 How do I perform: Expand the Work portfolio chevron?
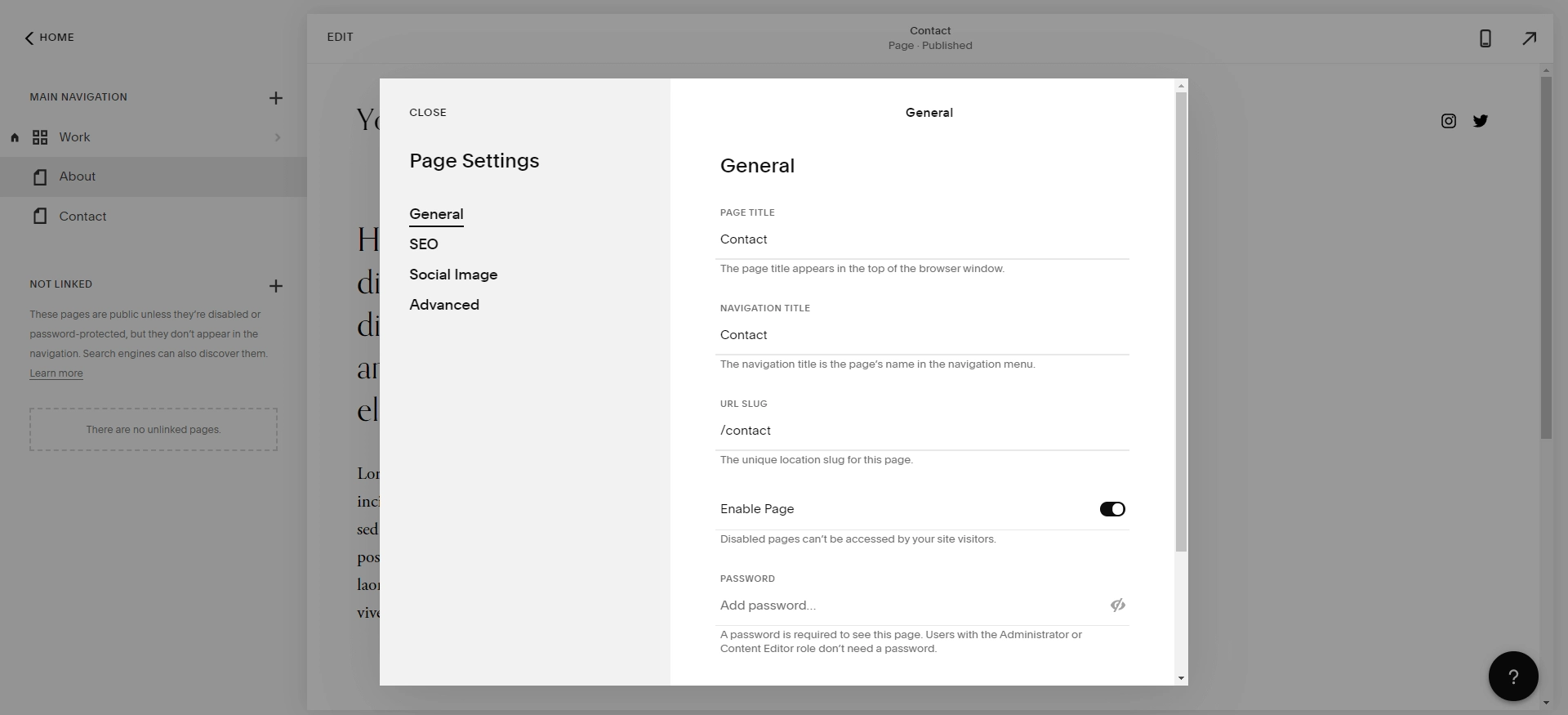(278, 137)
